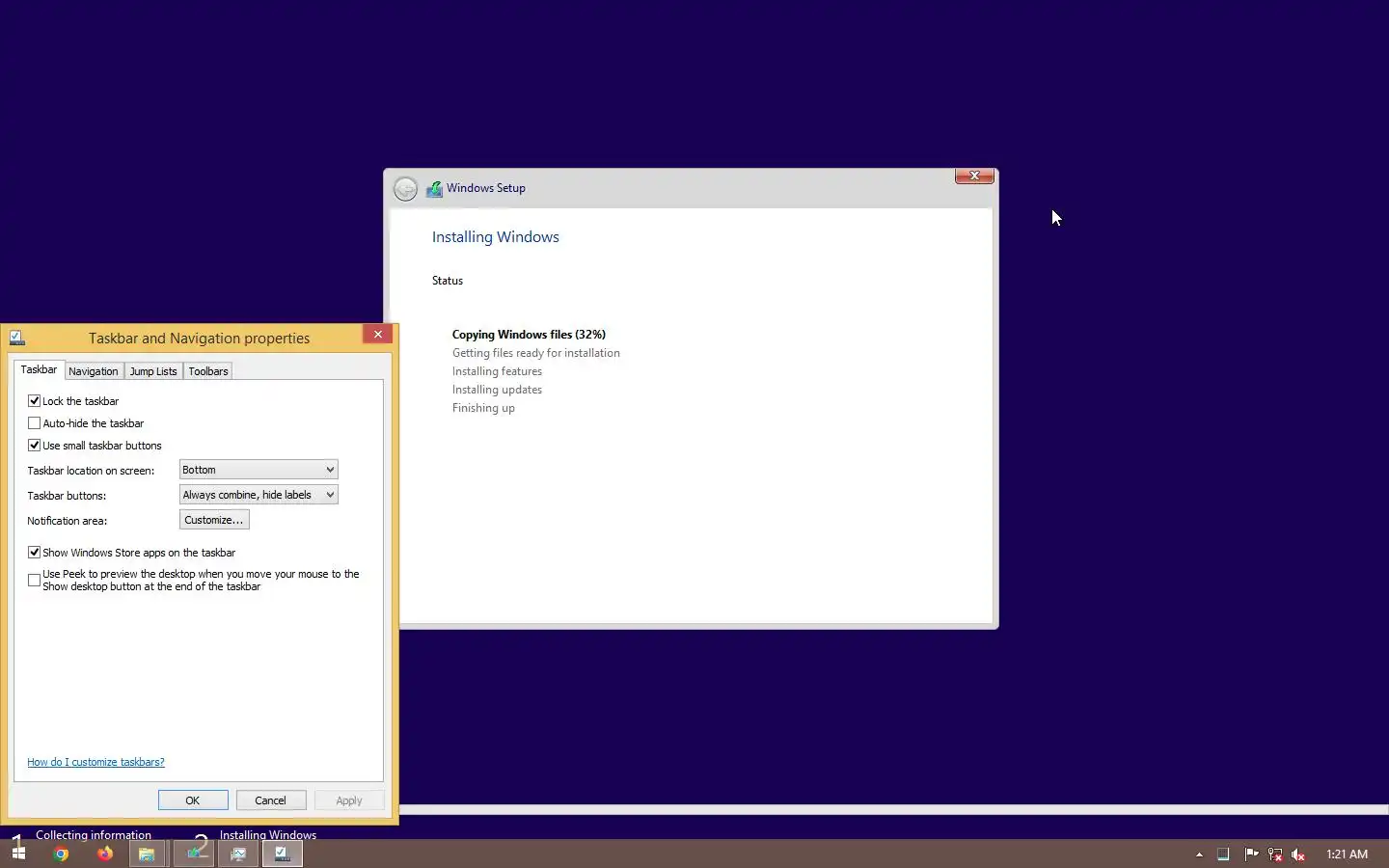Image resolution: width=1389 pixels, height=868 pixels.
Task: Launch Google Chrome from the taskbar
Action: click(x=61, y=854)
